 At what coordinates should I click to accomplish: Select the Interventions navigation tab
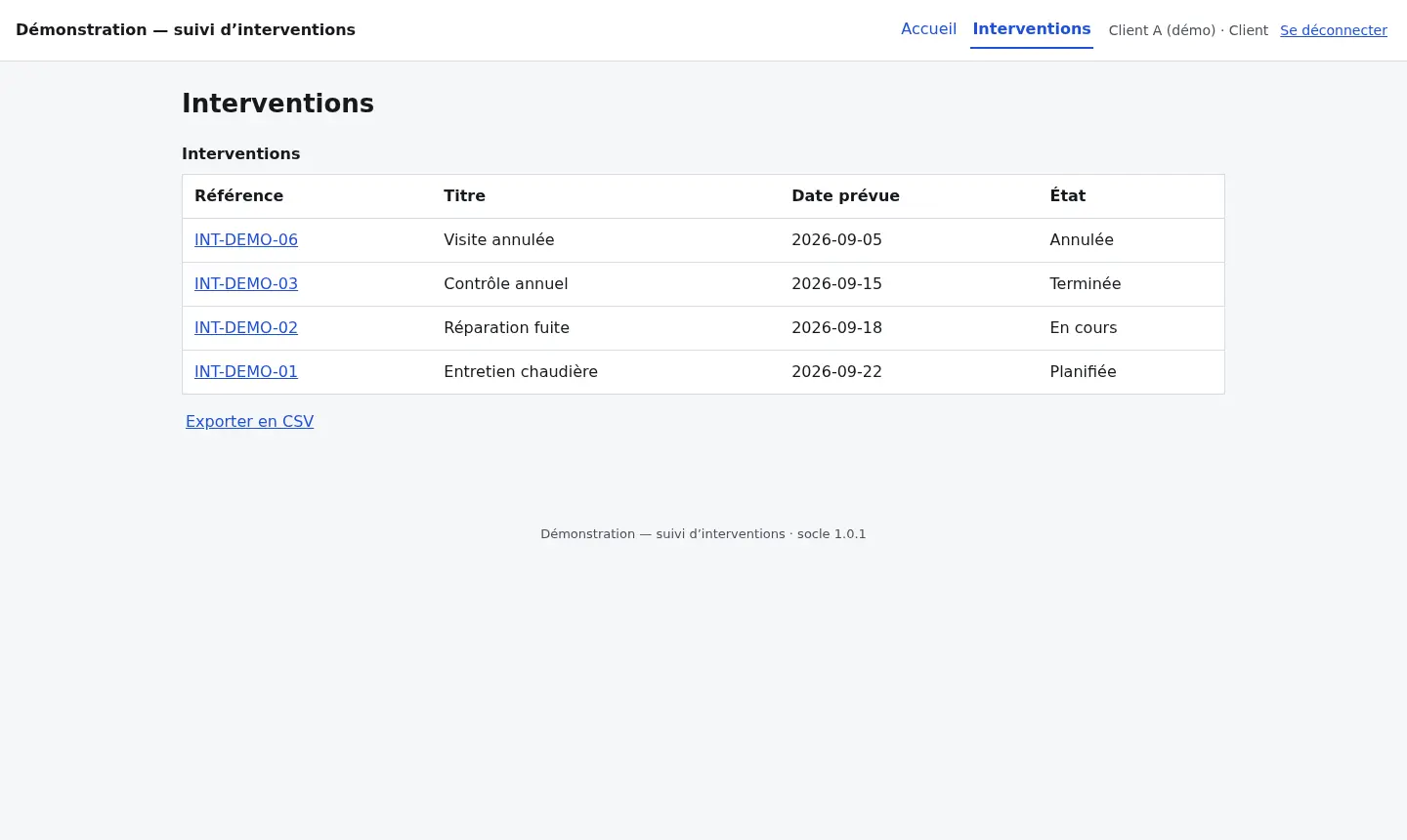(1032, 29)
